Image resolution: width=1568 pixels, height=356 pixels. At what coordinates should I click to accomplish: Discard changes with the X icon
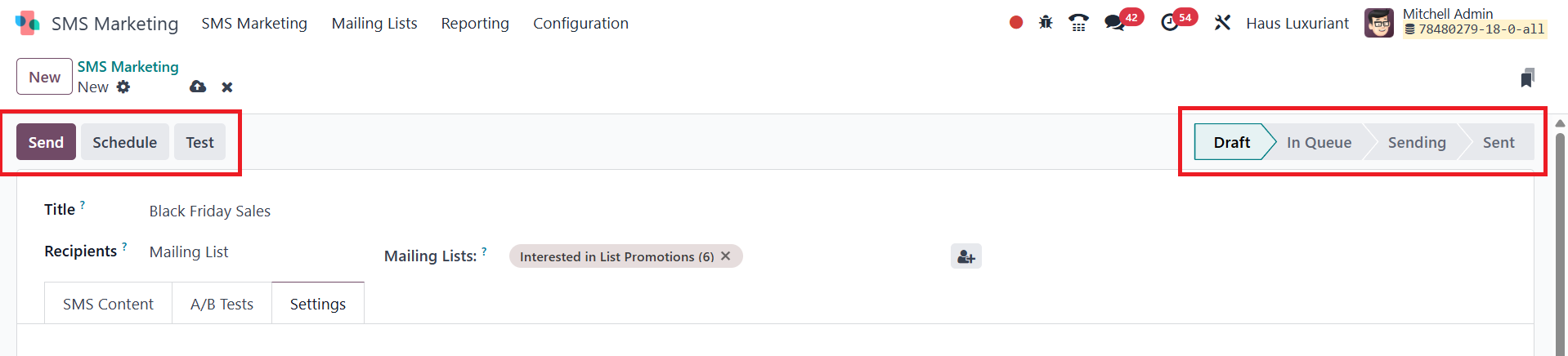[x=227, y=87]
